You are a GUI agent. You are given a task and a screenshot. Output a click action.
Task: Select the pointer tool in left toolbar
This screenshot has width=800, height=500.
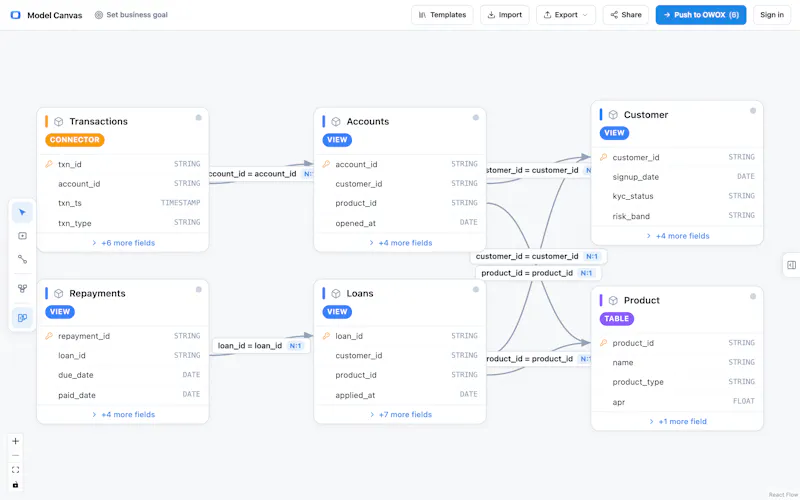tap(22, 212)
